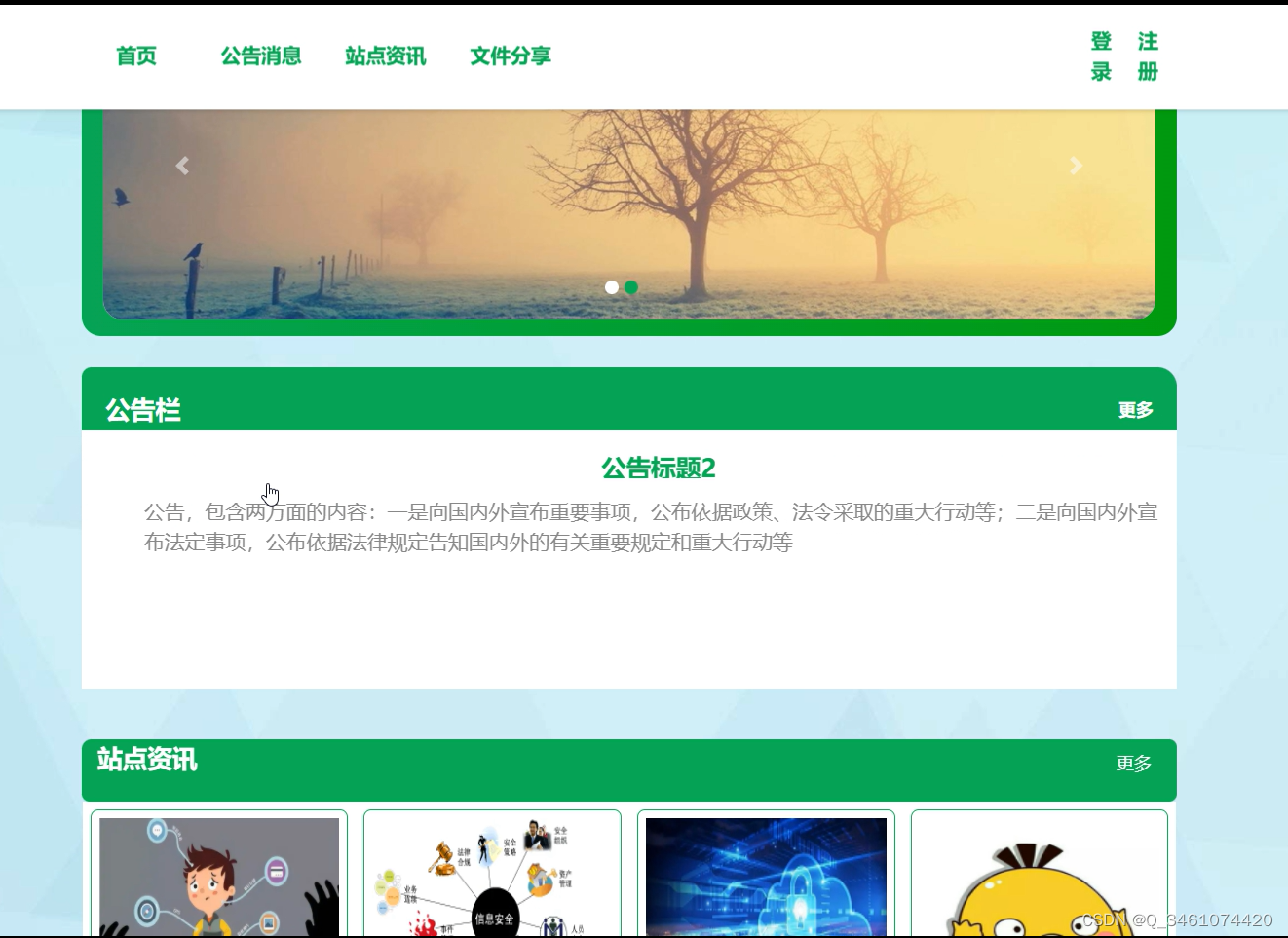Open the cartoon boy news thumbnail
Image resolution: width=1288 pixels, height=938 pixels.
point(219,877)
